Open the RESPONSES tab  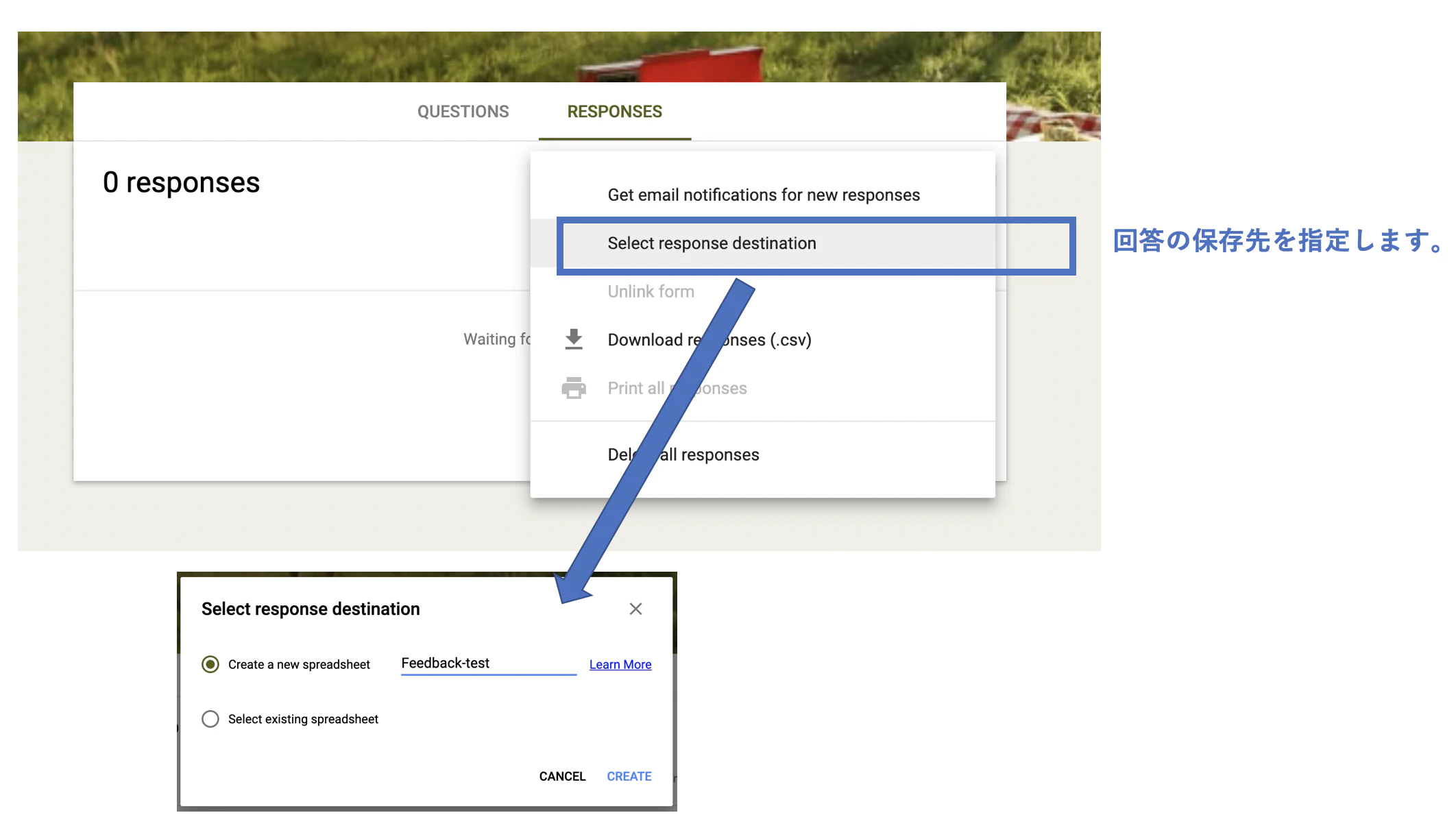tap(614, 112)
